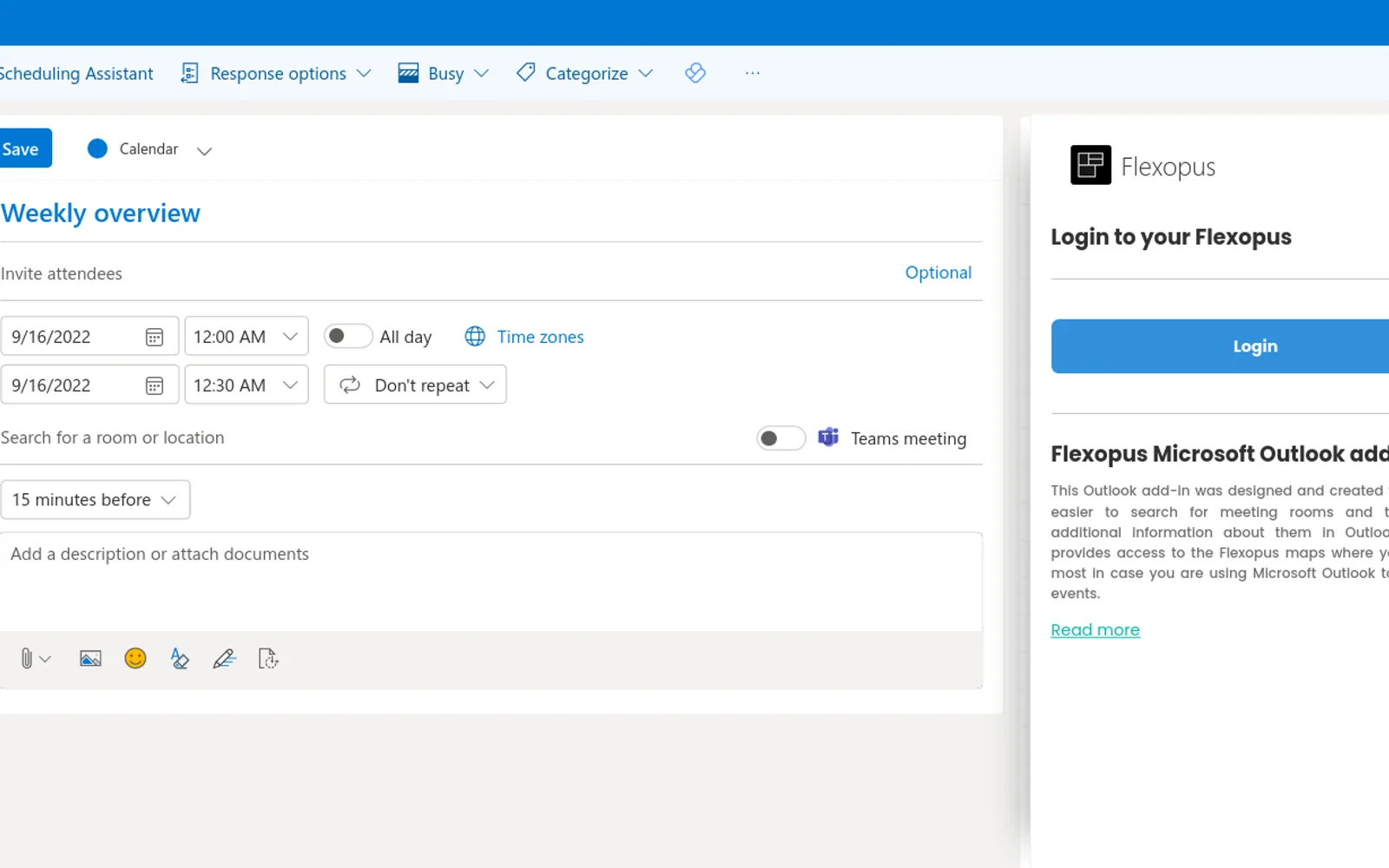Click the blue Calendar color circle
This screenshot has width=1389, height=868.
[97, 148]
